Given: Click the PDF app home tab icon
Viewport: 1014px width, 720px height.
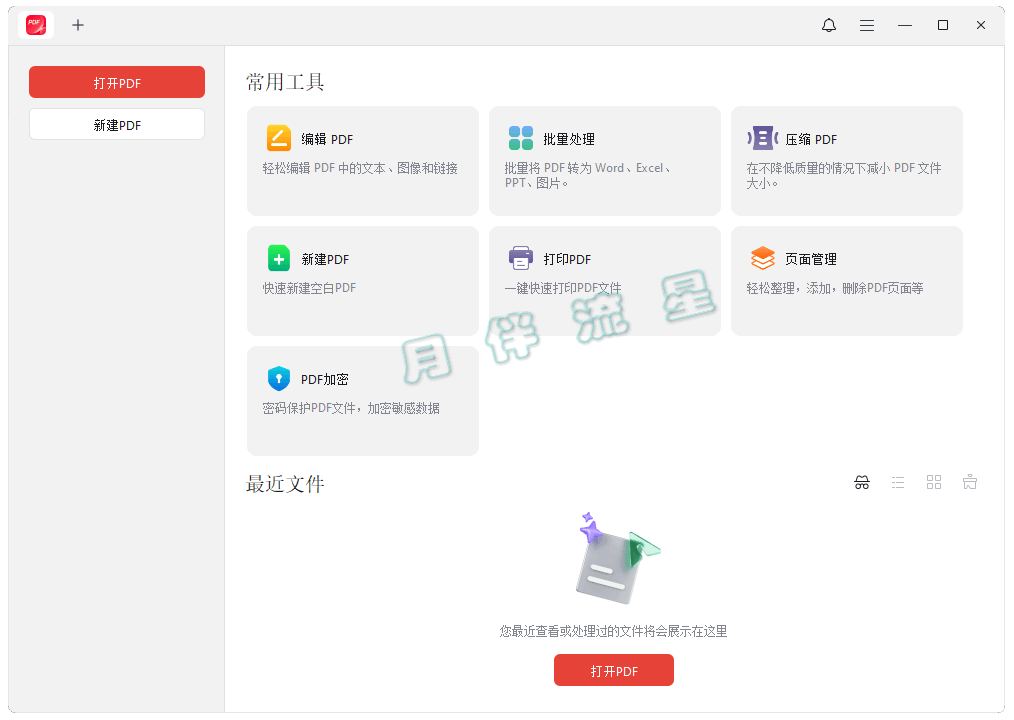Looking at the screenshot, I should coord(36,25).
